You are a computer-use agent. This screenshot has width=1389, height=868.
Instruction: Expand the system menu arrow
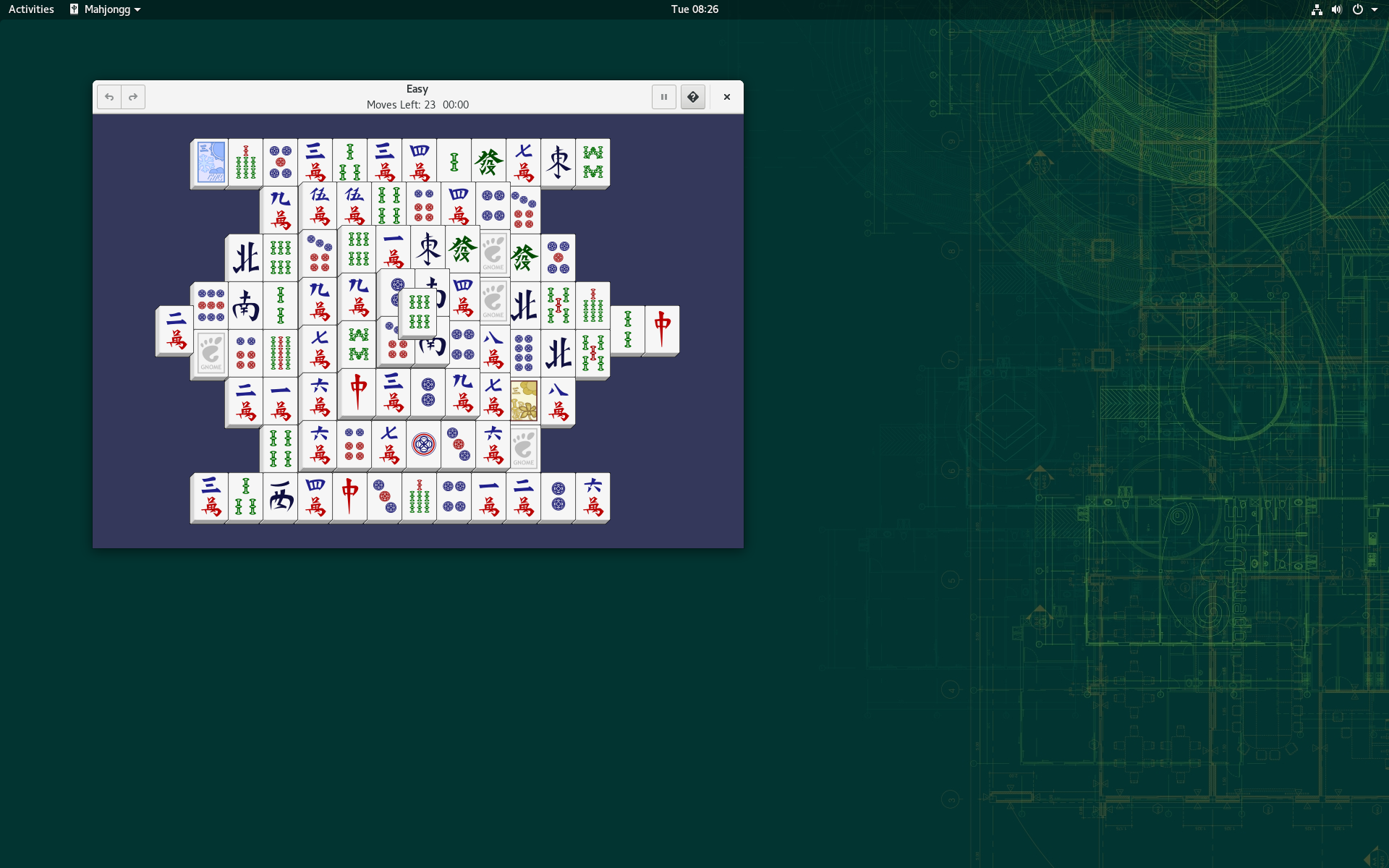click(x=1375, y=9)
